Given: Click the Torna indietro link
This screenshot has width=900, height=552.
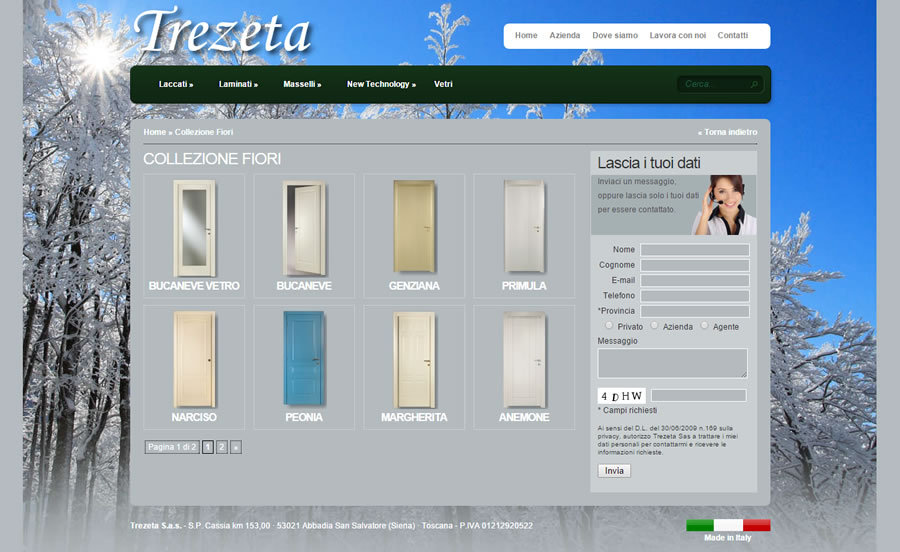Looking at the screenshot, I should pos(727,132).
